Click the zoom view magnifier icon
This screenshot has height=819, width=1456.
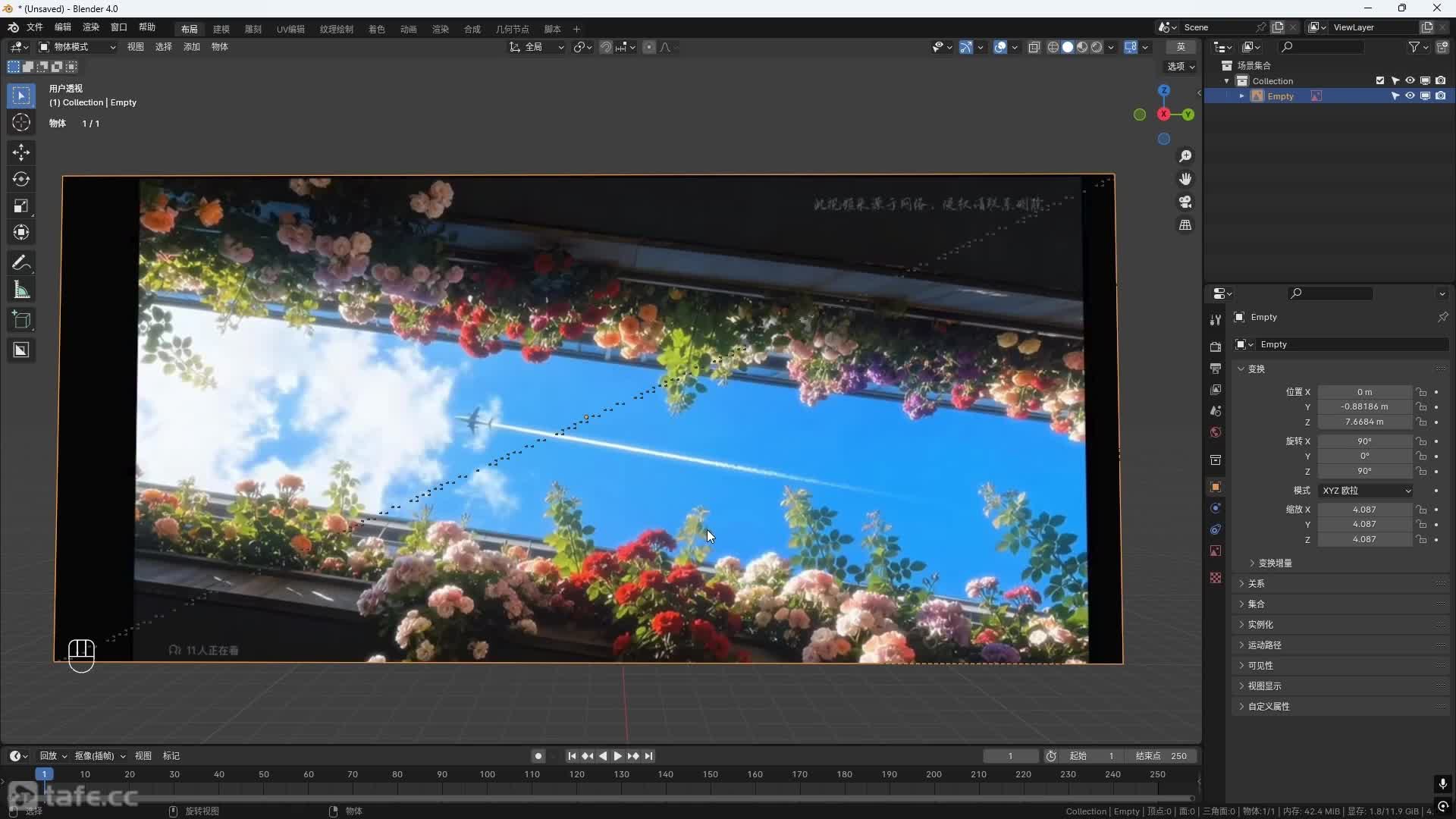1185,156
